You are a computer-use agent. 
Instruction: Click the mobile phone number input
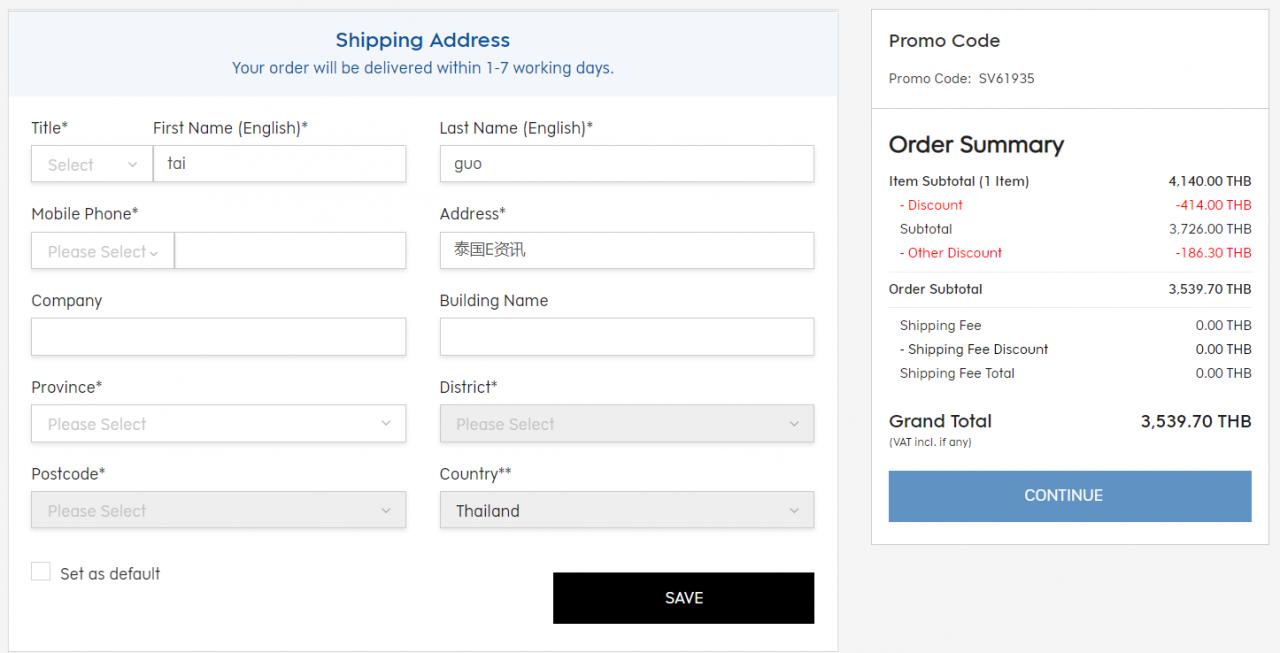coord(290,251)
